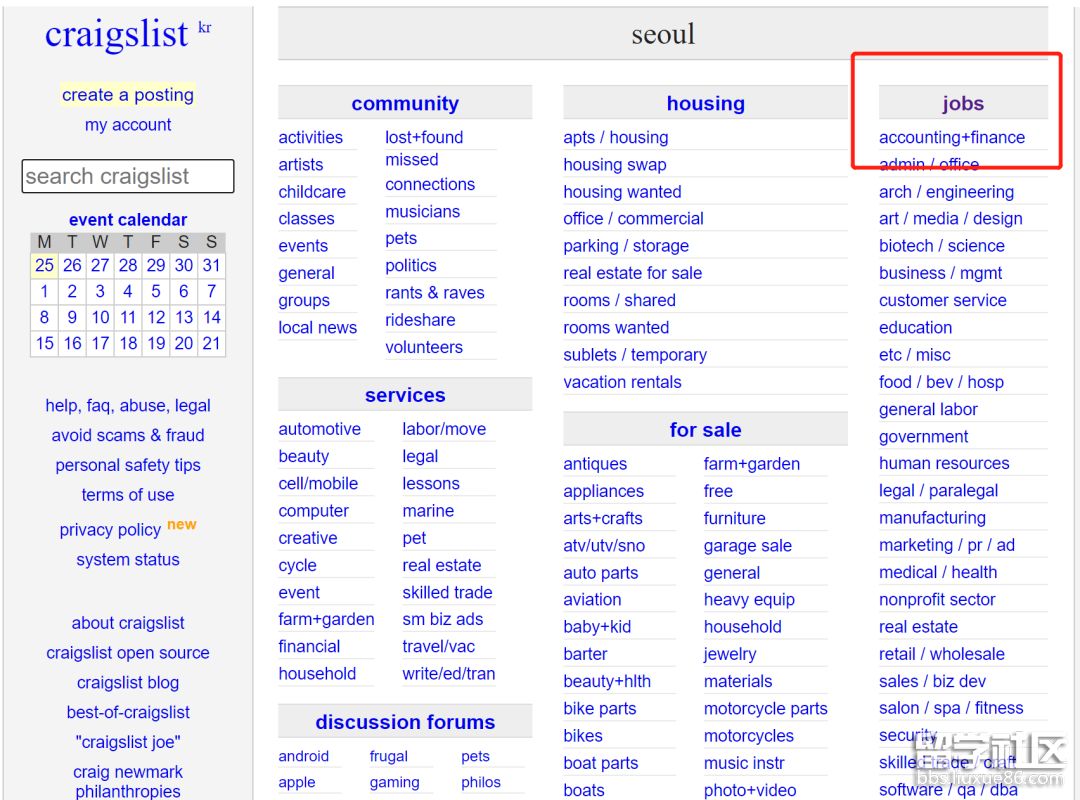This screenshot has width=1080, height=800.
Task: Open the event calendar link
Action: [128, 220]
